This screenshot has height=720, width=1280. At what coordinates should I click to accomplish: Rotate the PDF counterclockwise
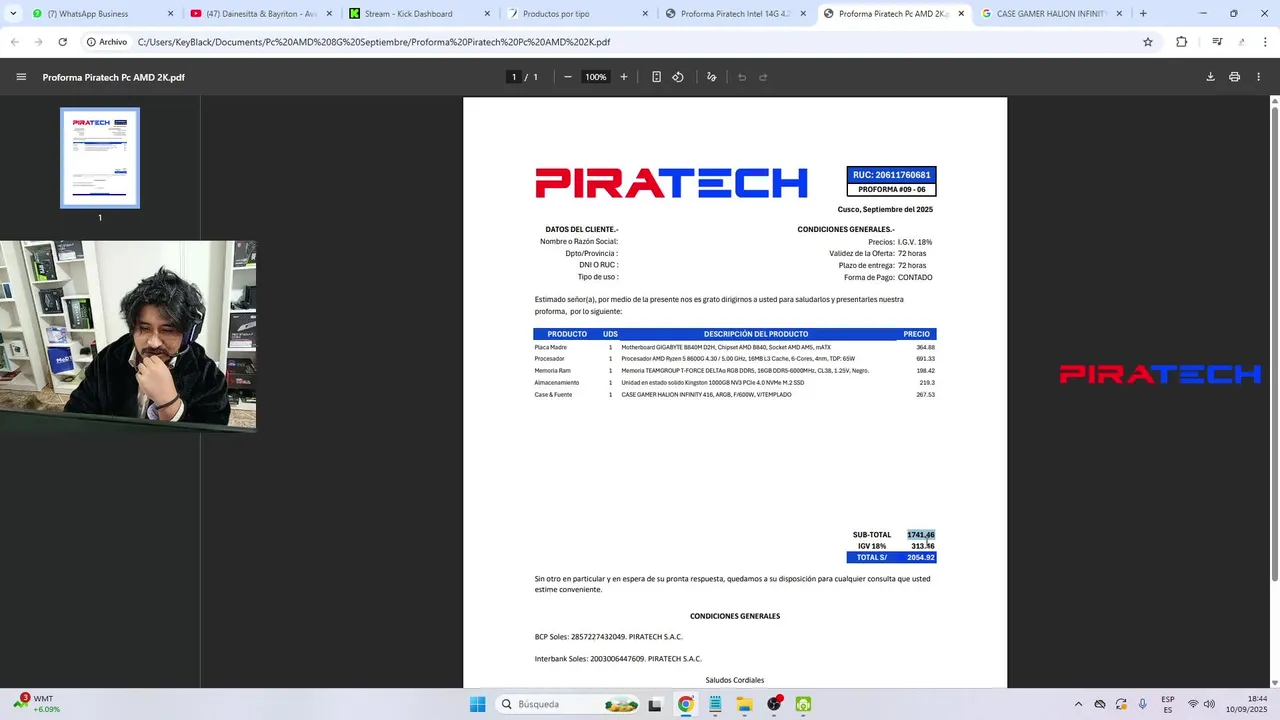click(x=678, y=77)
